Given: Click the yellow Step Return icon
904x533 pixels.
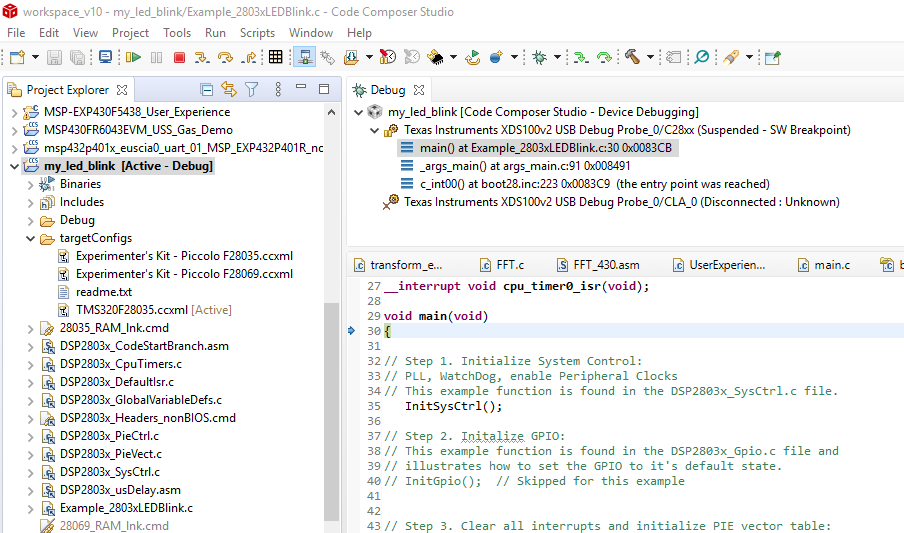Looking at the screenshot, I should pos(250,57).
